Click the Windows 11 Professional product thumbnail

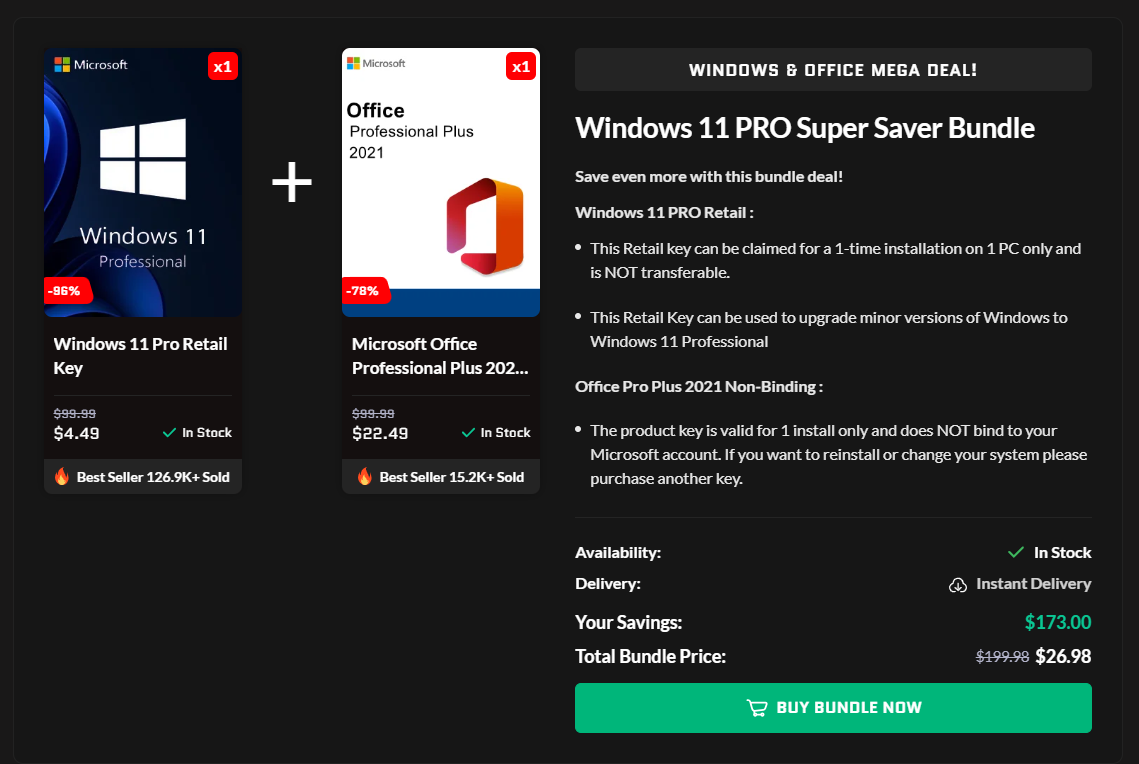tap(142, 181)
